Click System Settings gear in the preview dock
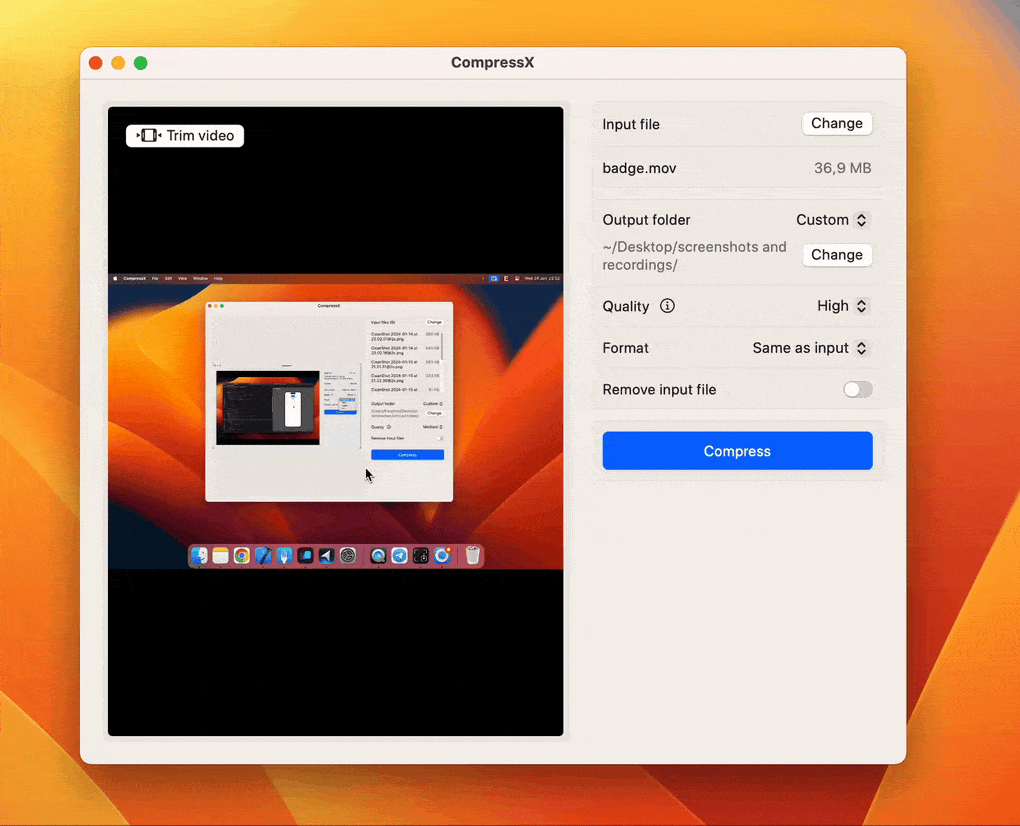The width and height of the screenshot is (1020, 826). click(348, 556)
